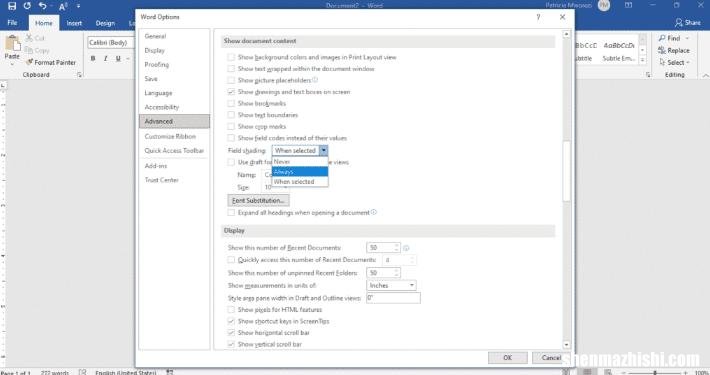The image size is (710, 375).
Task: Click the Save icon in title bar
Action: tap(12, 6)
